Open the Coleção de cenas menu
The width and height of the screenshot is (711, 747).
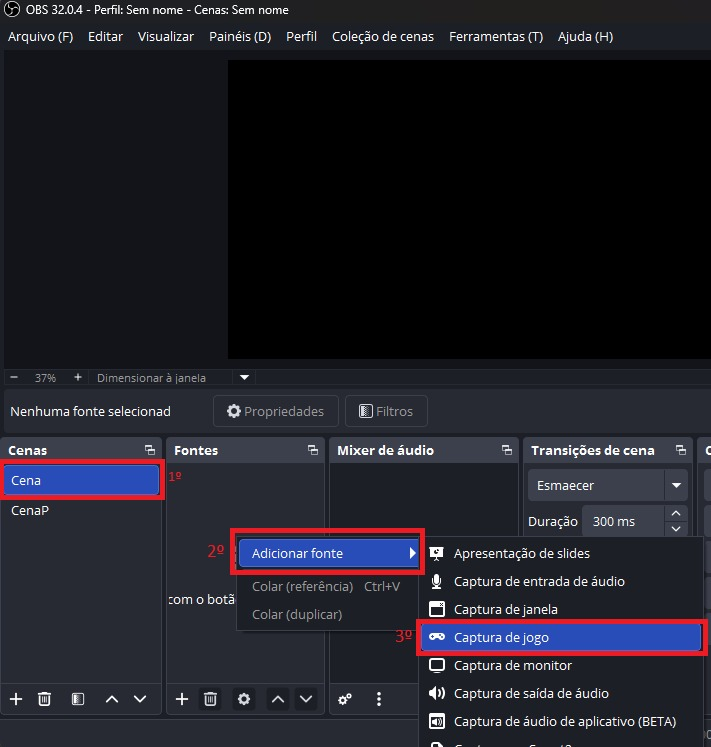[x=383, y=37]
